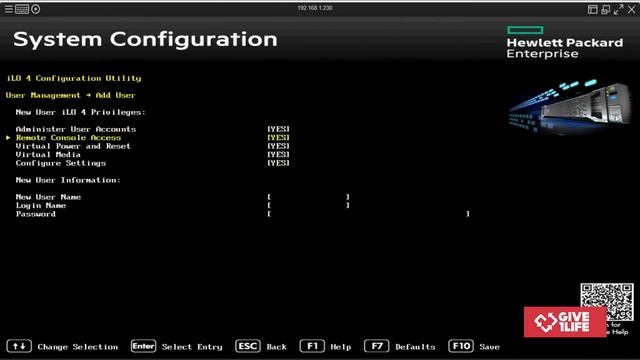Viewport: 640px width, 360px height.
Task: Click the Password label
Action: 36,214
